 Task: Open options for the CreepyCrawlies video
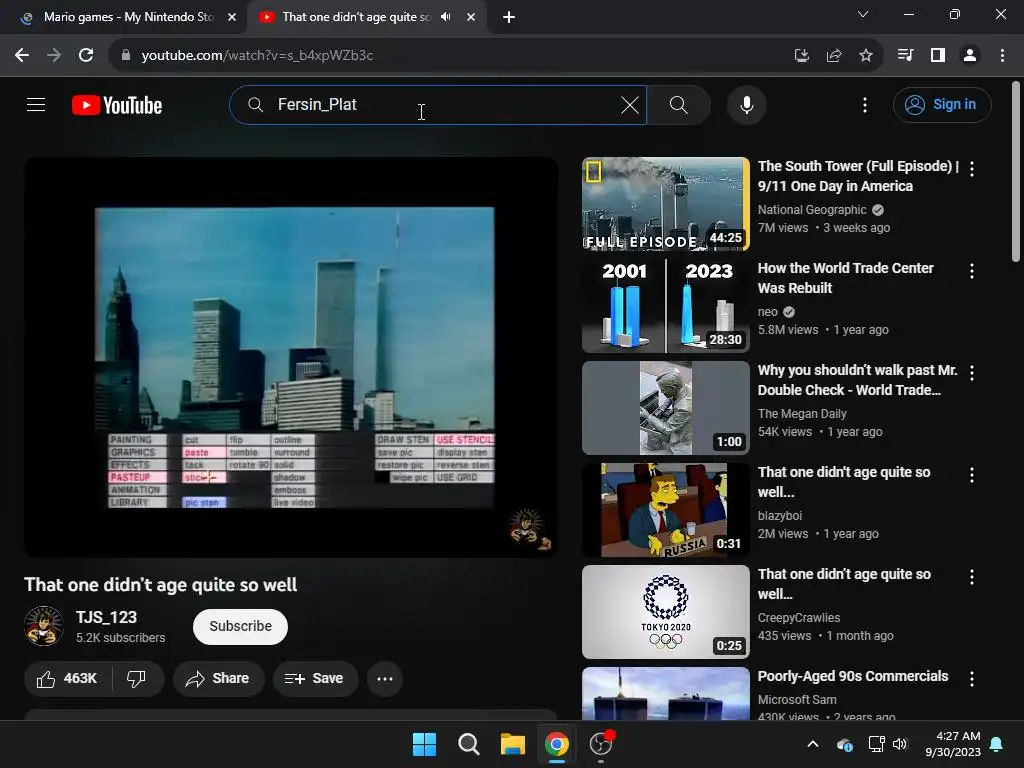click(972, 577)
